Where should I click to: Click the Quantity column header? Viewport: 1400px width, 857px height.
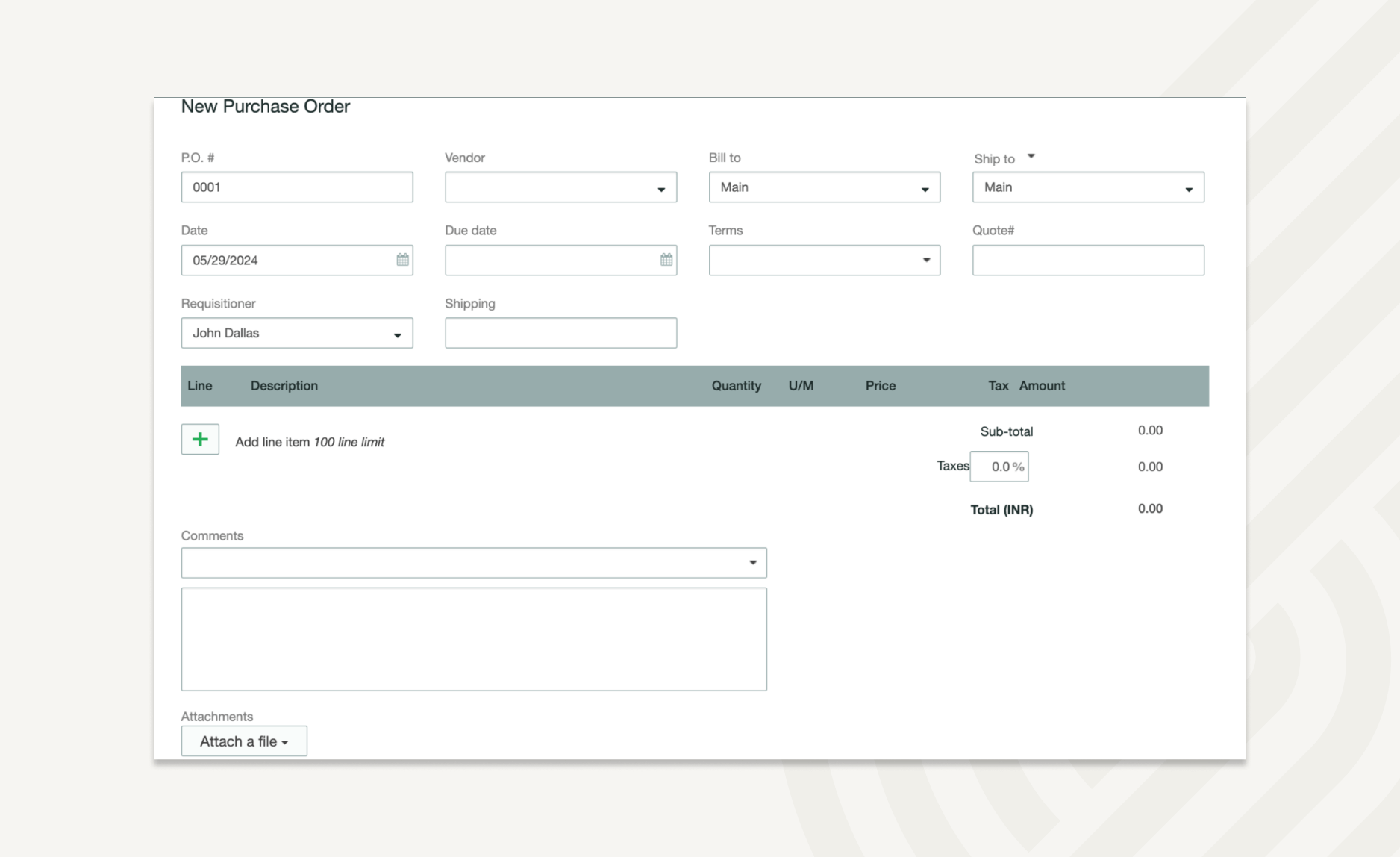737,386
